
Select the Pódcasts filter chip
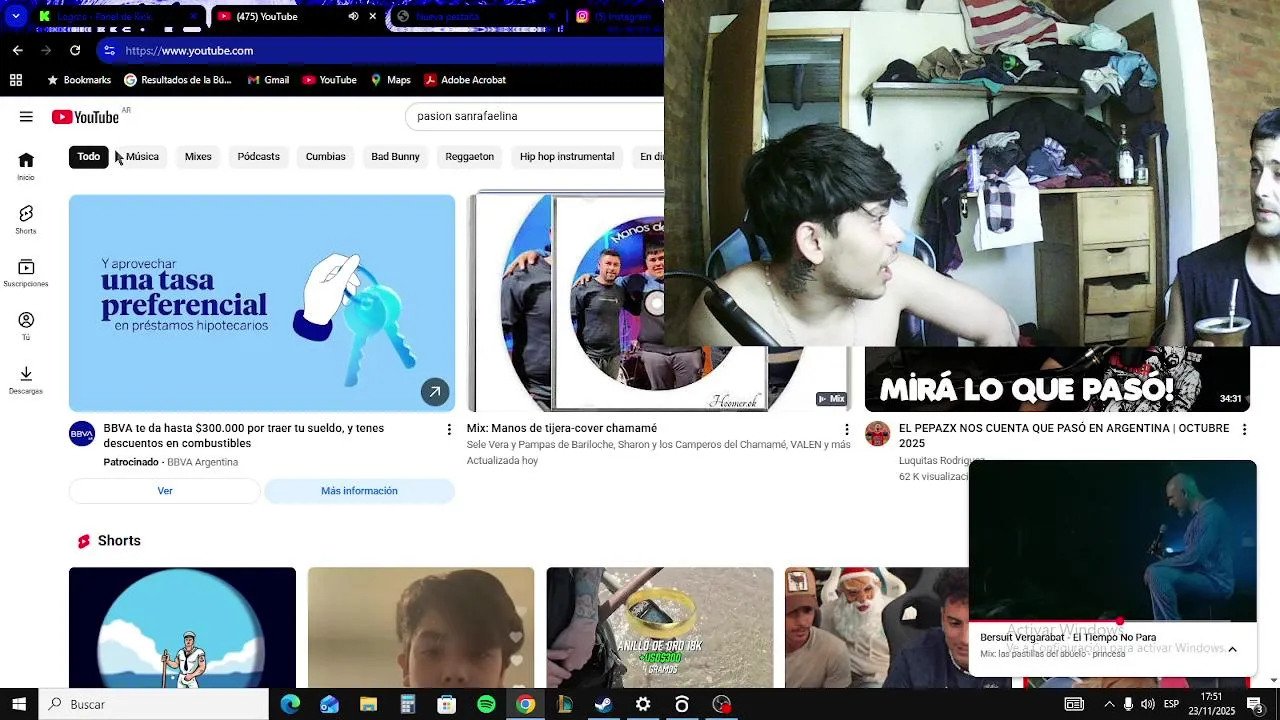[x=259, y=157]
